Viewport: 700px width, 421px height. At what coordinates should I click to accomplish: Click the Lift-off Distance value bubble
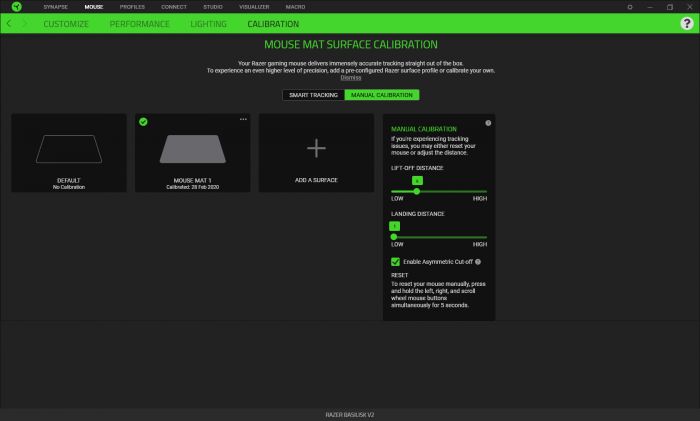coord(417,180)
